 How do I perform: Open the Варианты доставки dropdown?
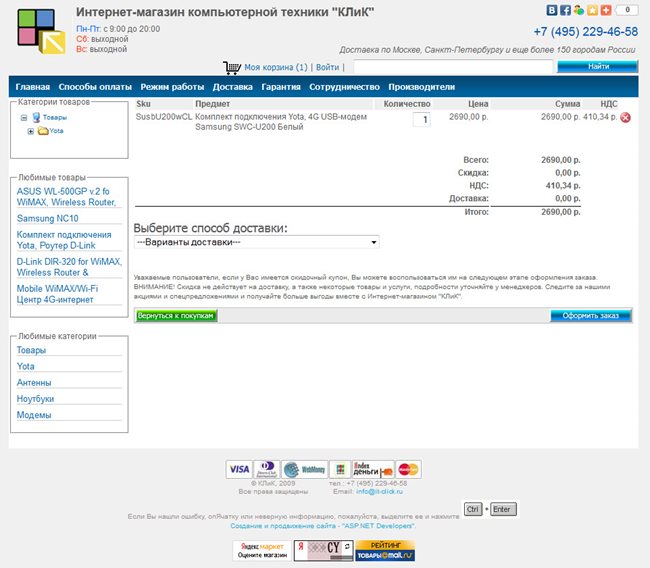(256, 242)
